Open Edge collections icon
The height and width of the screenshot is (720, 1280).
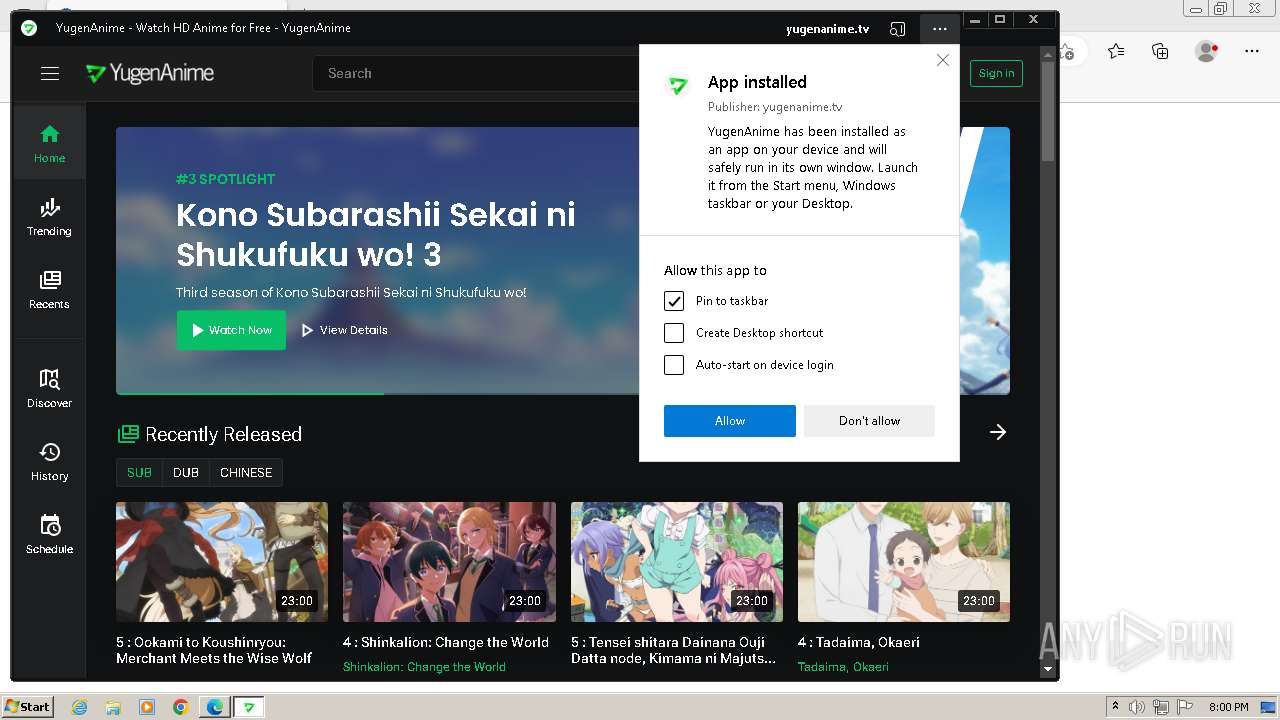tap(1160, 51)
